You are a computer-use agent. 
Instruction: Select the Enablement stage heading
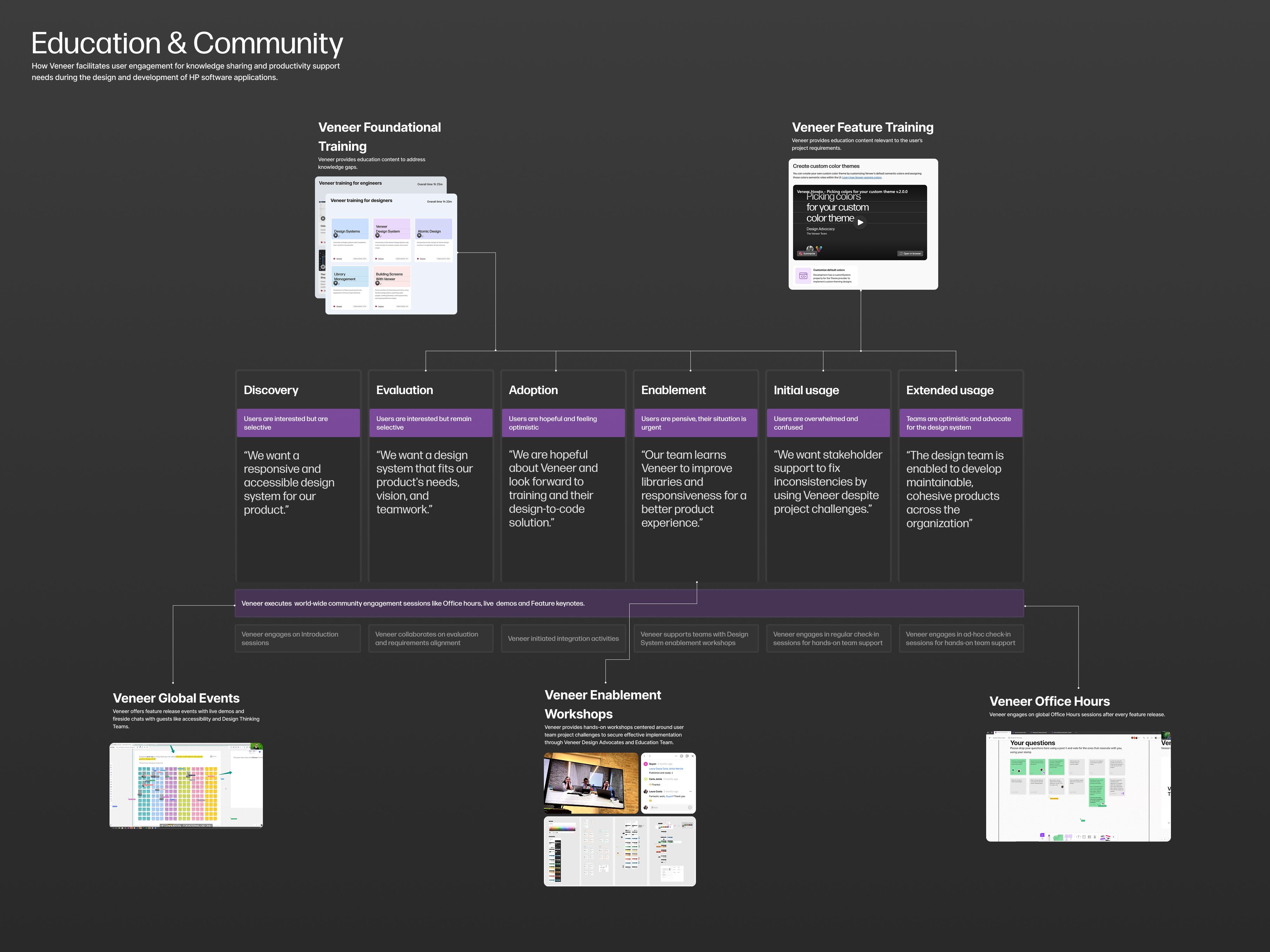[x=673, y=390]
